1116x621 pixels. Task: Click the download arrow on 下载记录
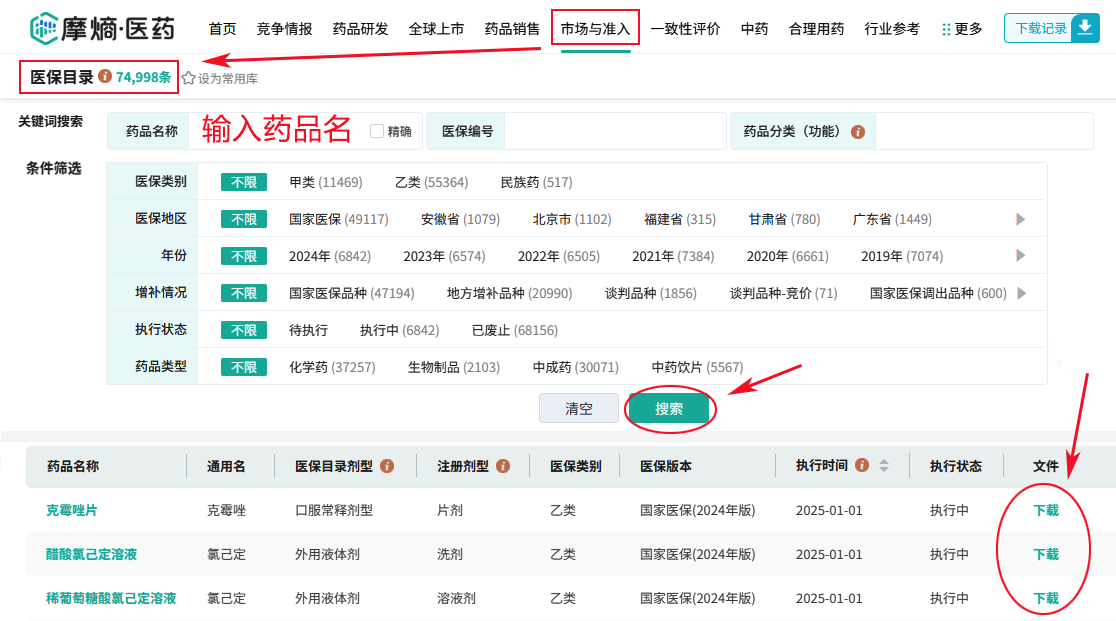coord(1085,27)
